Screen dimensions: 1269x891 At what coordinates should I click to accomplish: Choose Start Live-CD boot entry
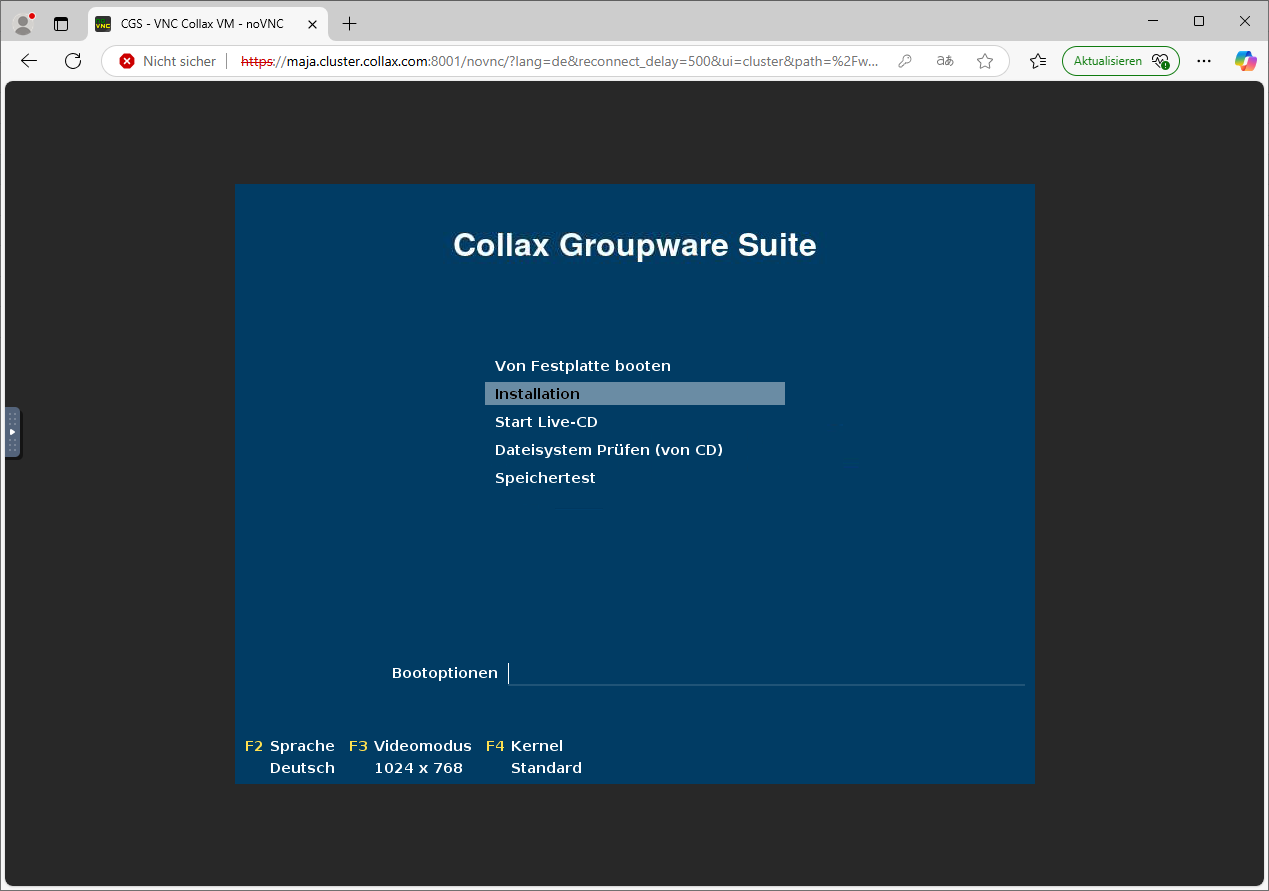(x=546, y=422)
